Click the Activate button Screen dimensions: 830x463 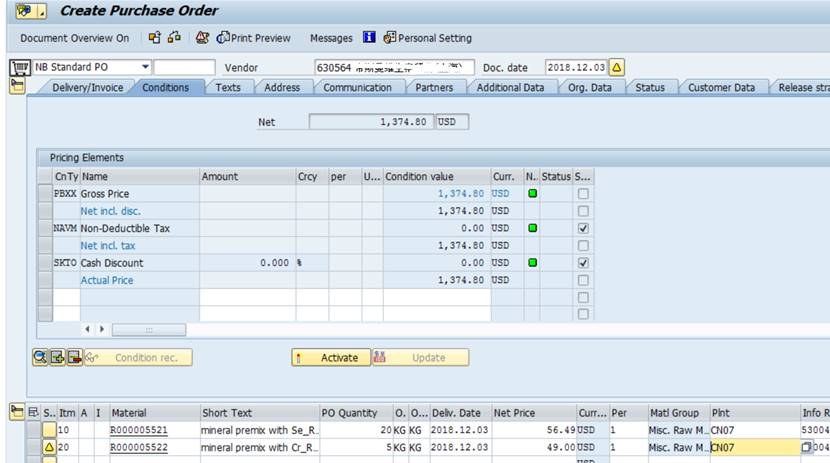point(331,357)
